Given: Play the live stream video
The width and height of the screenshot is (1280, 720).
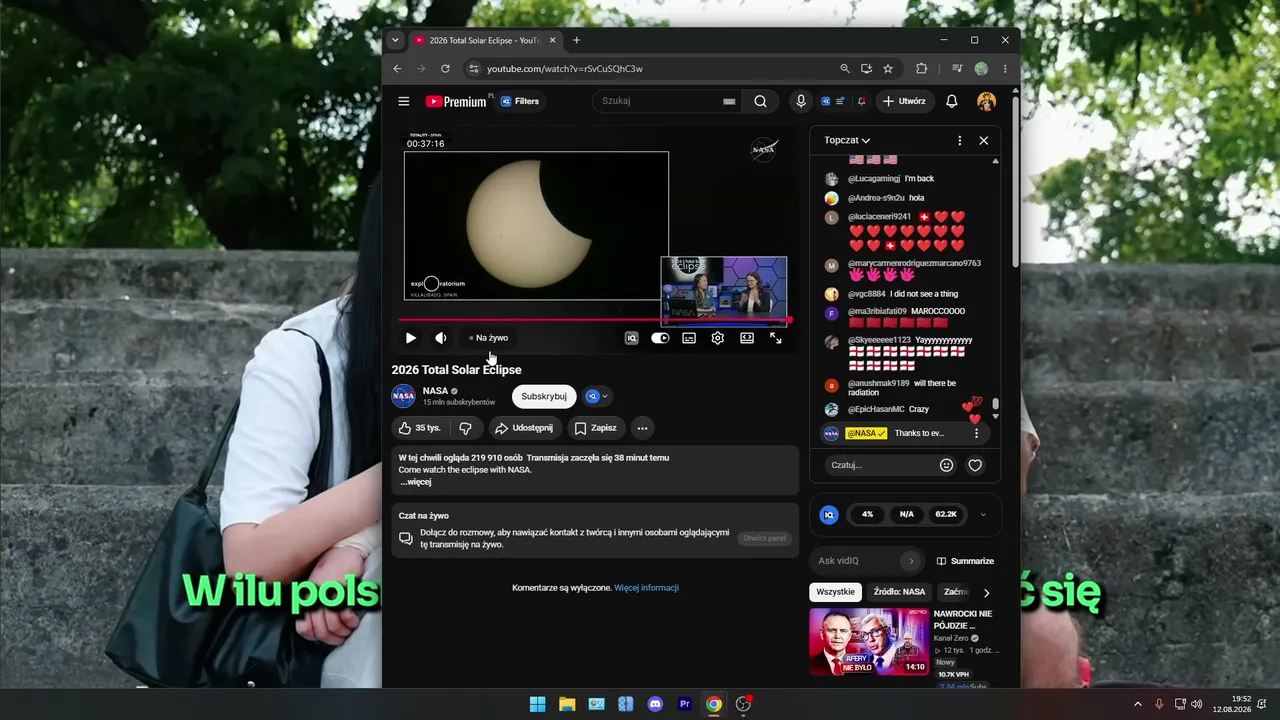Looking at the screenshot, I should [410, 338].
